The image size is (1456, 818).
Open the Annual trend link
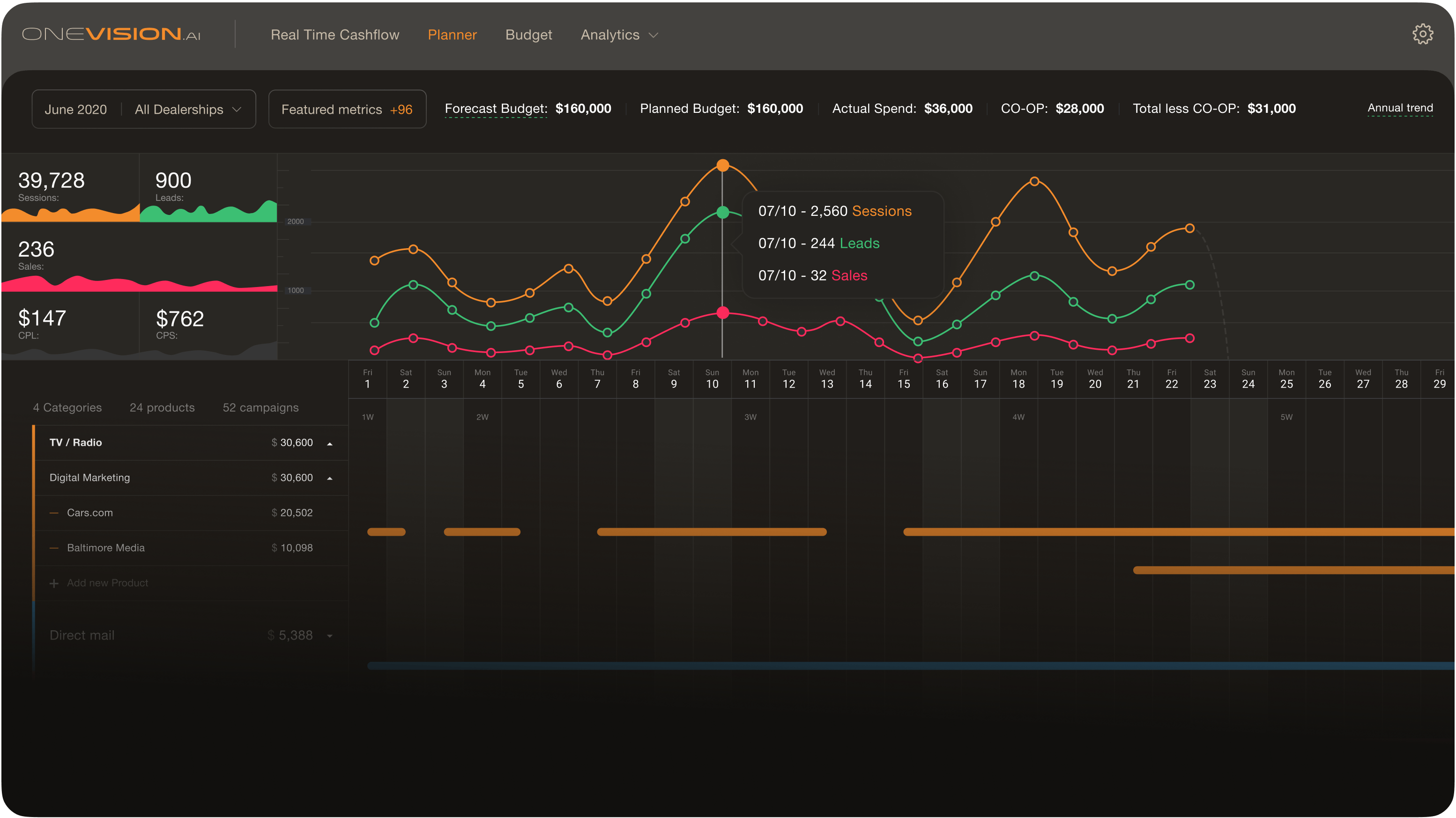tap(1399, 108)
